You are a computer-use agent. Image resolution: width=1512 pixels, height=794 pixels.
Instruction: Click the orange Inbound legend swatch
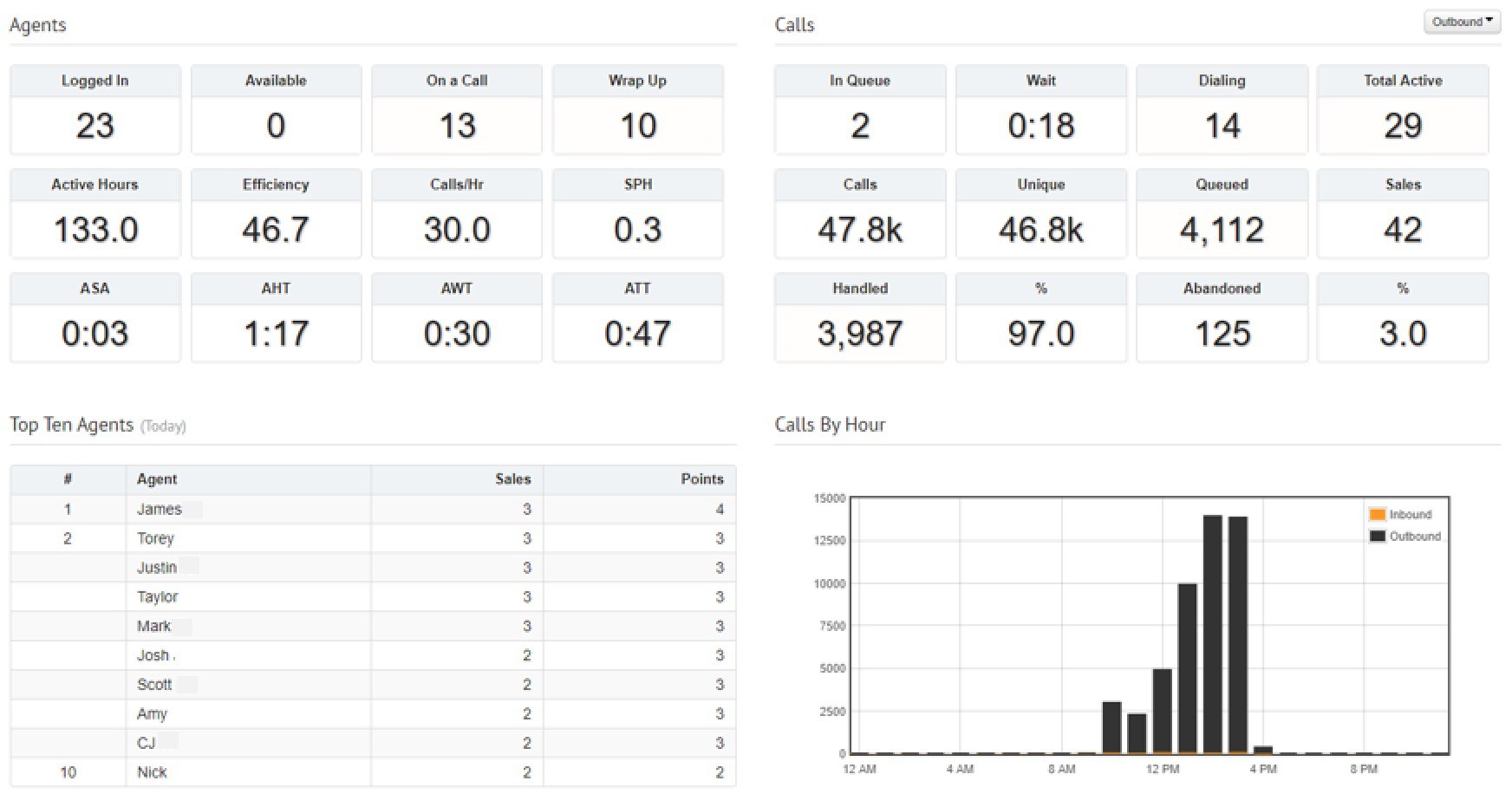coord(1377,515)
